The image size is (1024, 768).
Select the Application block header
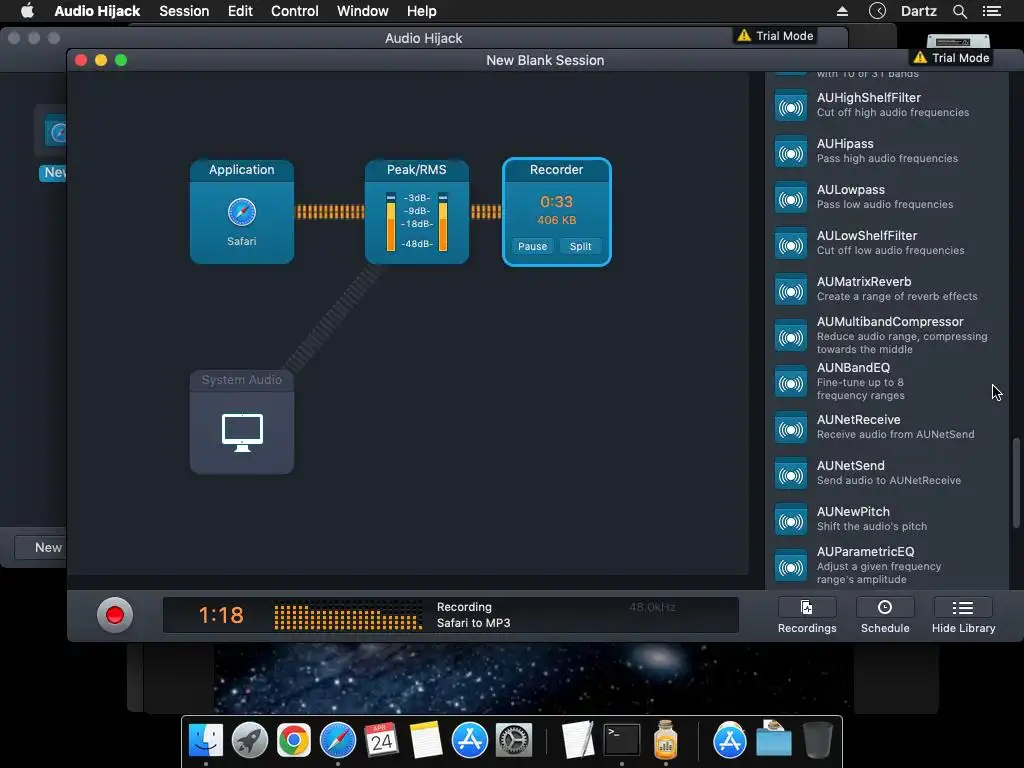[x=242, y=170]
